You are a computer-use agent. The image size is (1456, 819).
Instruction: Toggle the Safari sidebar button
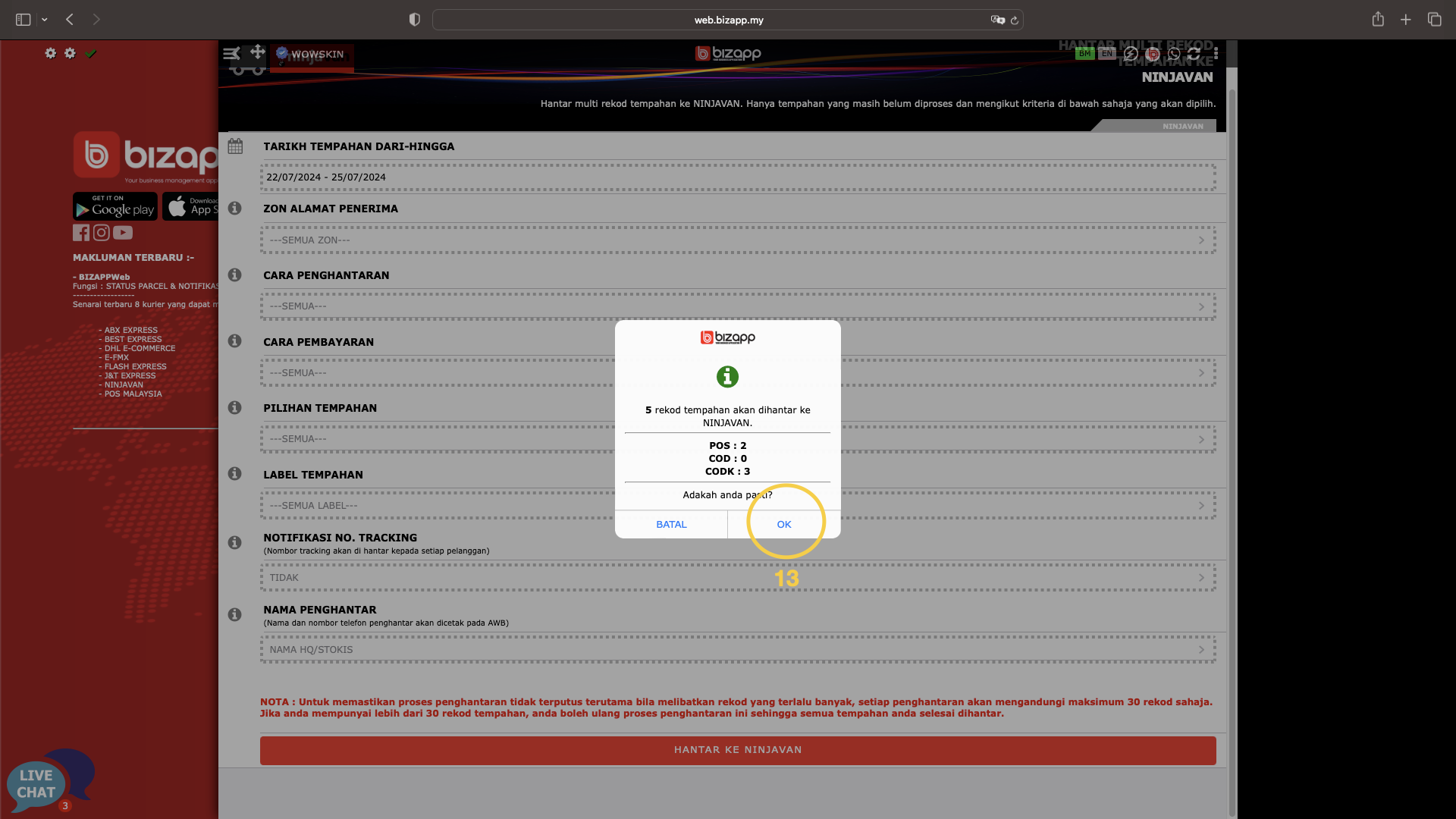point(24,20)
